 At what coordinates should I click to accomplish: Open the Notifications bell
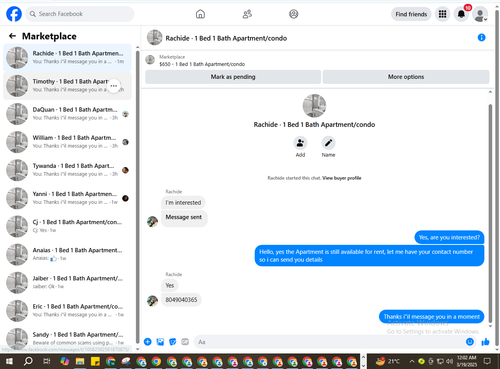click(x=461, y=14)
